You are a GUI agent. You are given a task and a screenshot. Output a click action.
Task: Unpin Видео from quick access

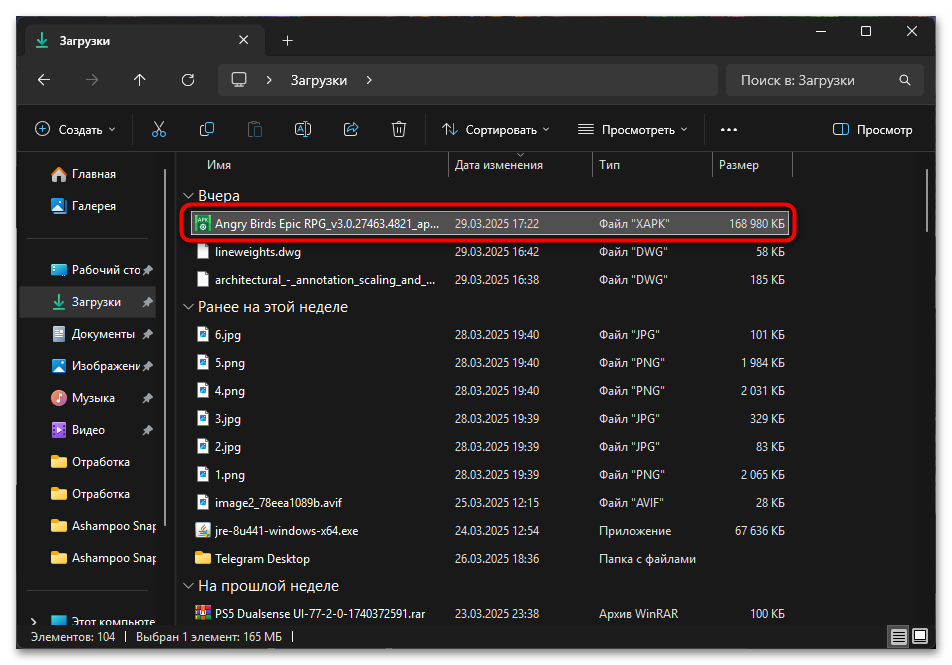tap(148, 430)
